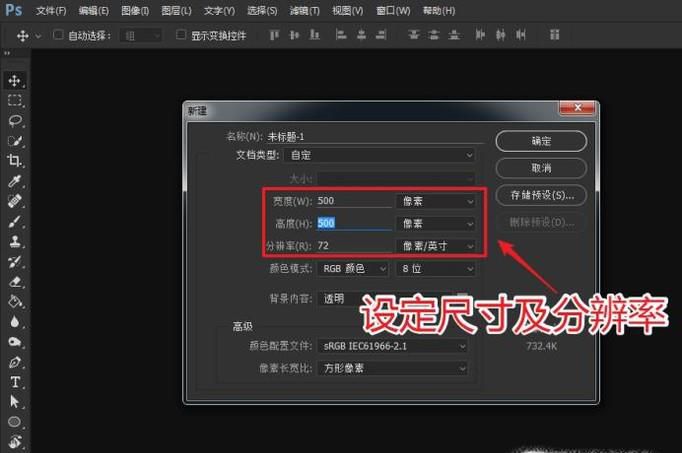The width and height of the screenshot is (682, 453).
Task: Close the 新建 dialog with X
Action: click(x=577, y=108)
